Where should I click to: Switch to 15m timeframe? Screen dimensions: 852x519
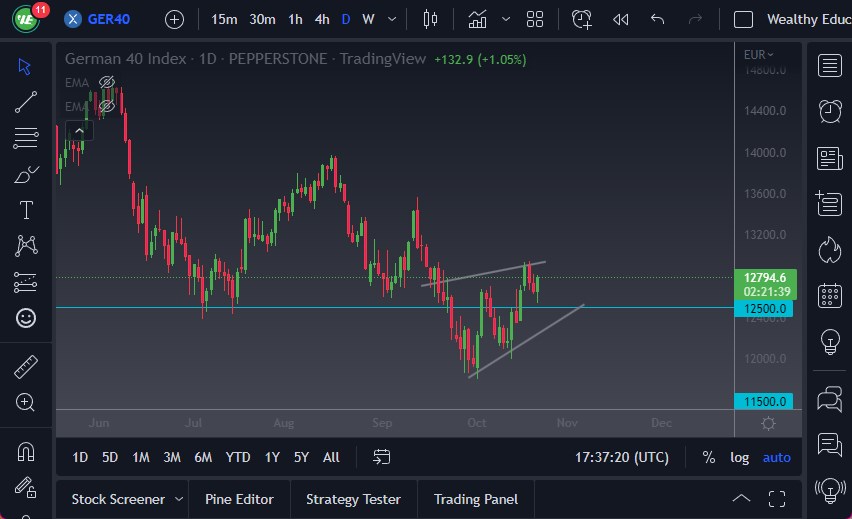point(224,20)
